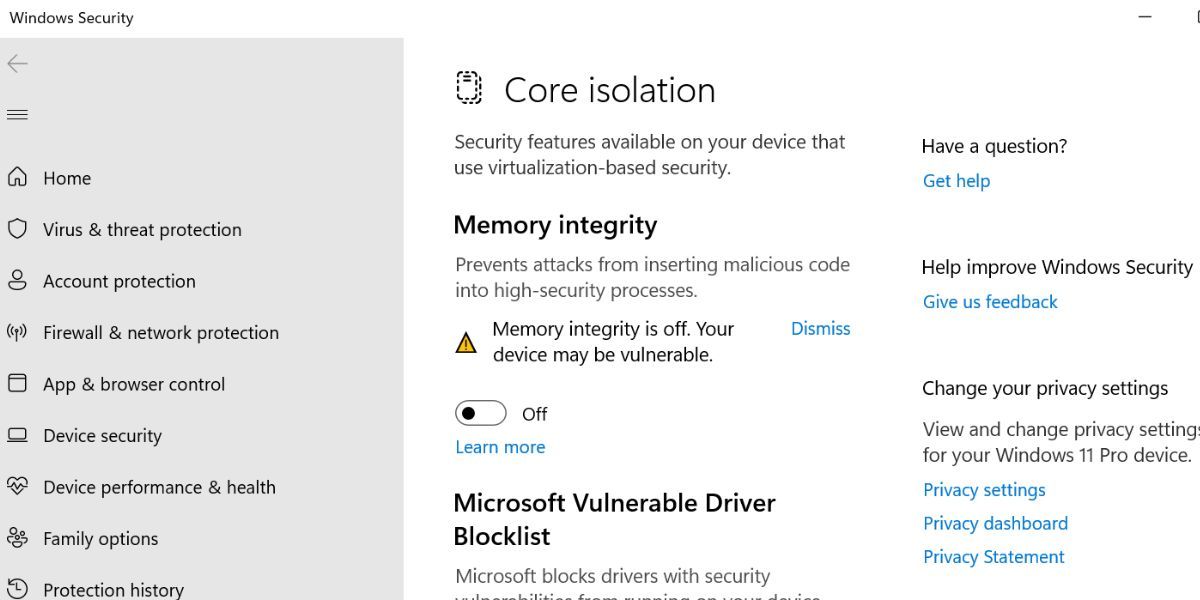
Task: Open the Privacy dashboard link
Action: [x=995, y=523]
